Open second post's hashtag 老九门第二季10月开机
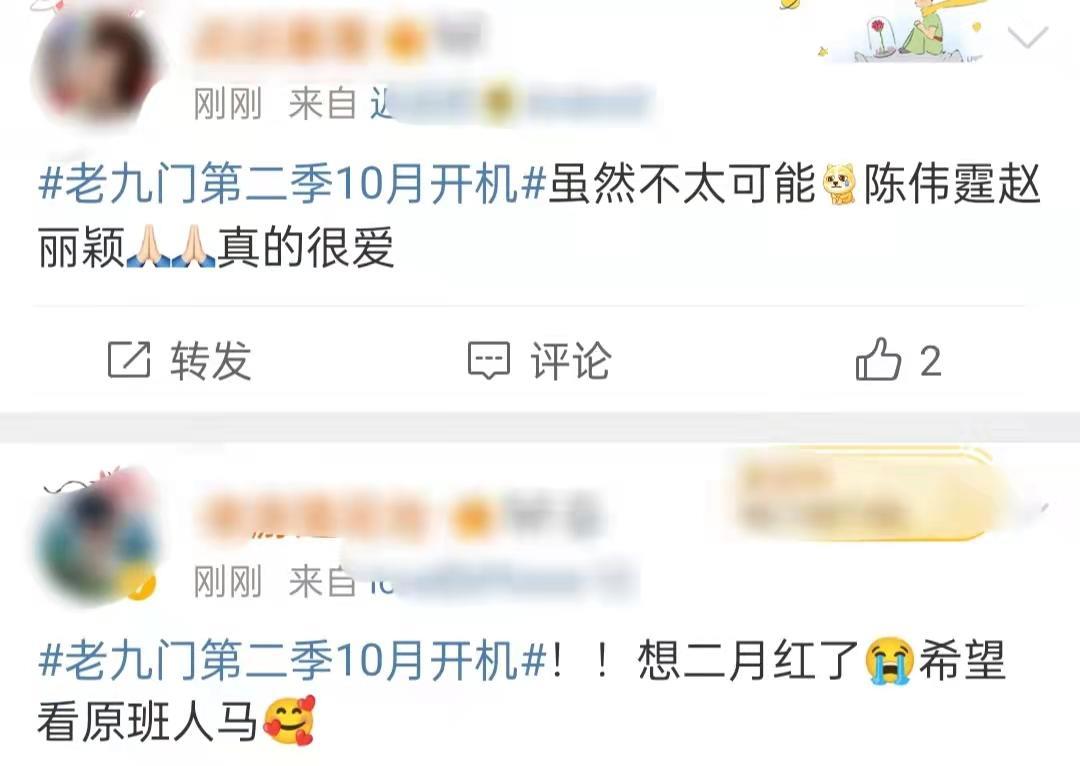 pyautogui.click(x=293, y=660)
